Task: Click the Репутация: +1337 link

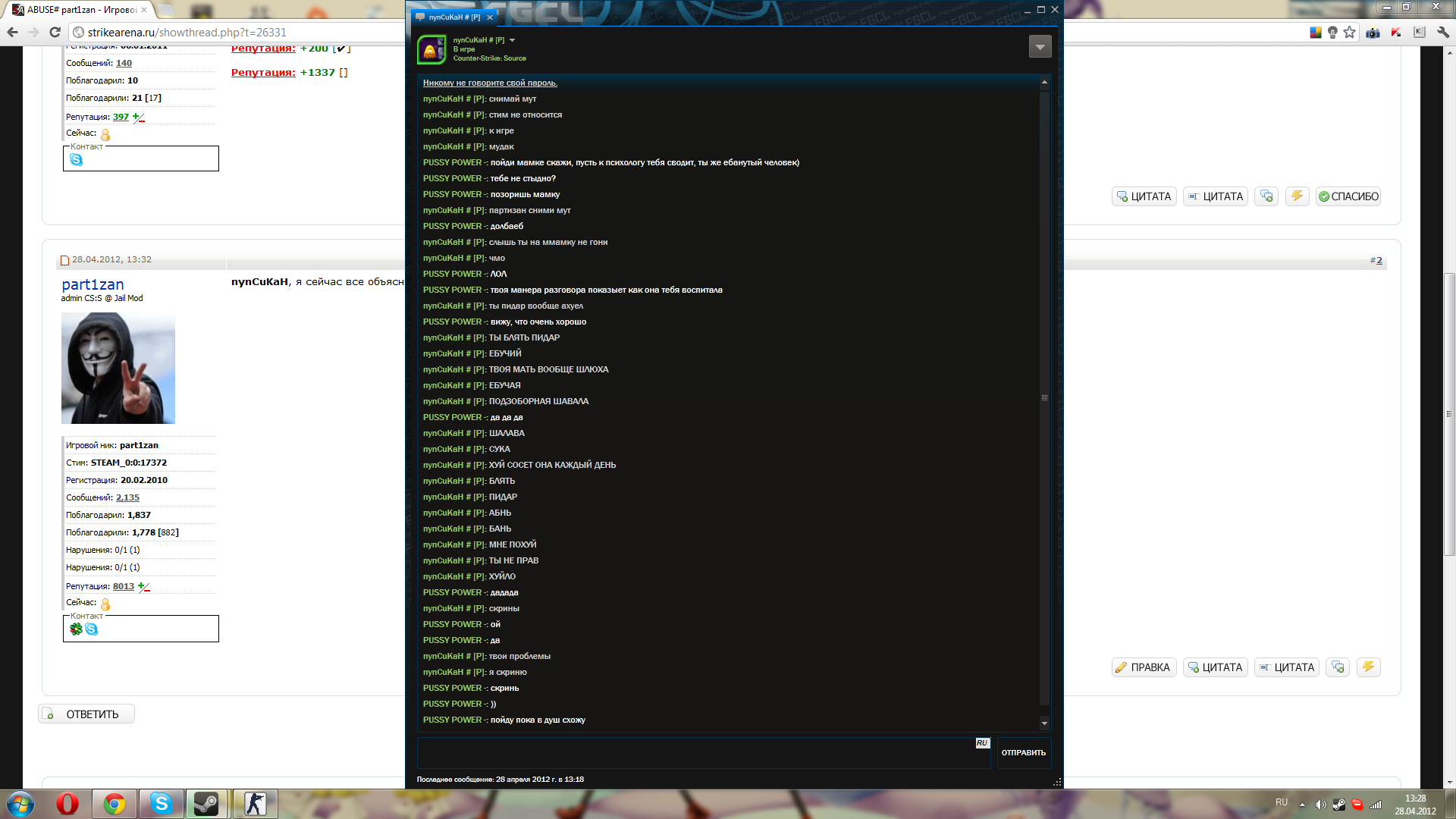Action: click(263, 72)
